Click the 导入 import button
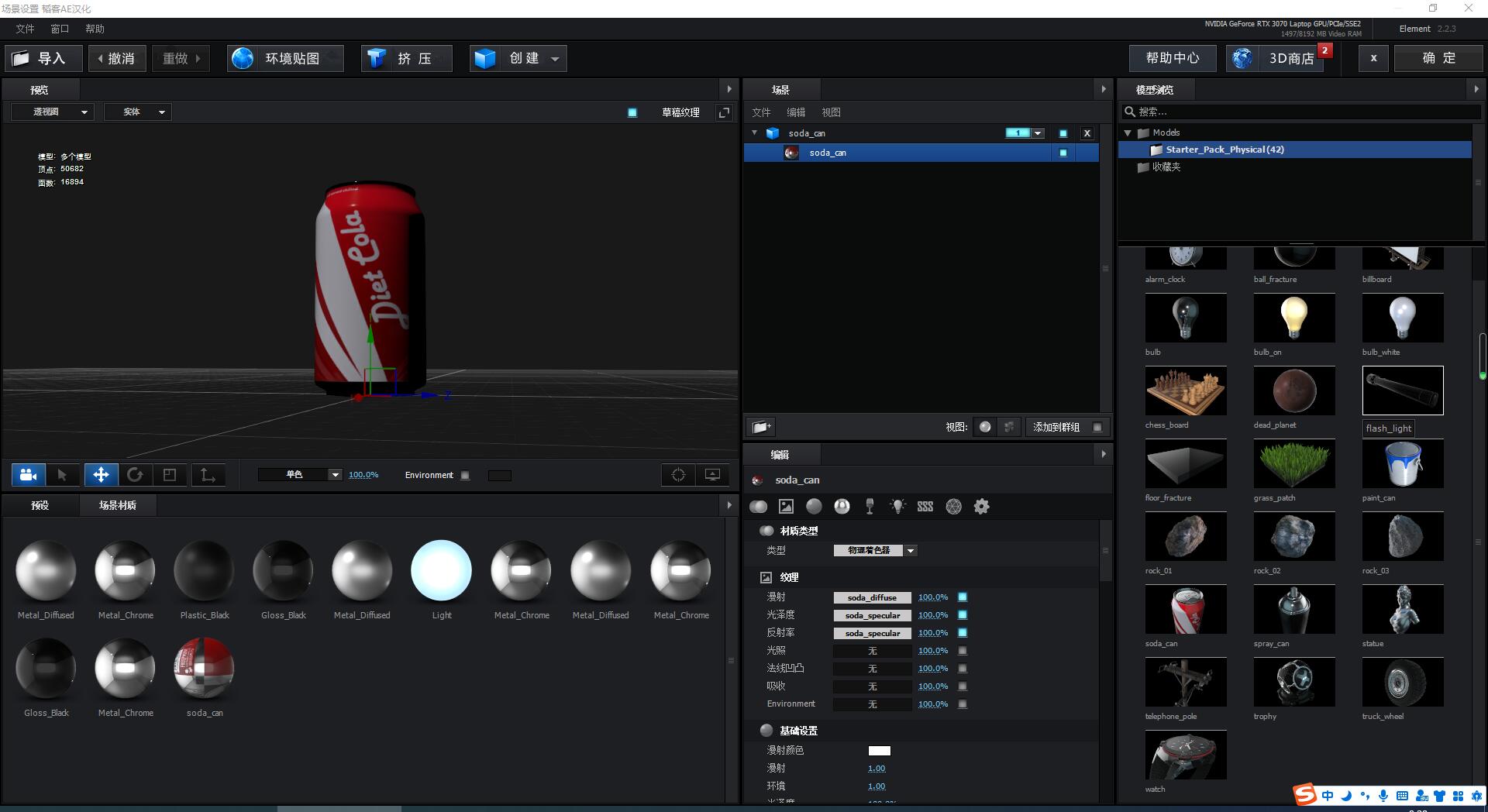This screenshot has width=1488, height=812. [43, 59]
